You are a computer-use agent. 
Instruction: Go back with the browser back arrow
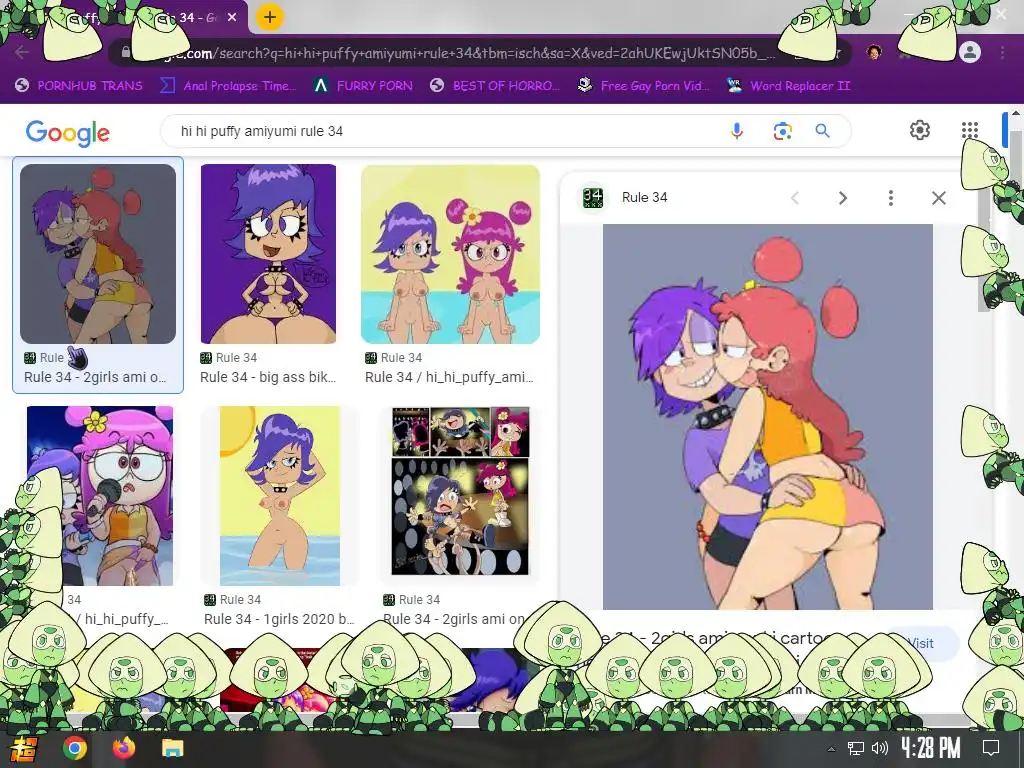click(x=22, y=52)
